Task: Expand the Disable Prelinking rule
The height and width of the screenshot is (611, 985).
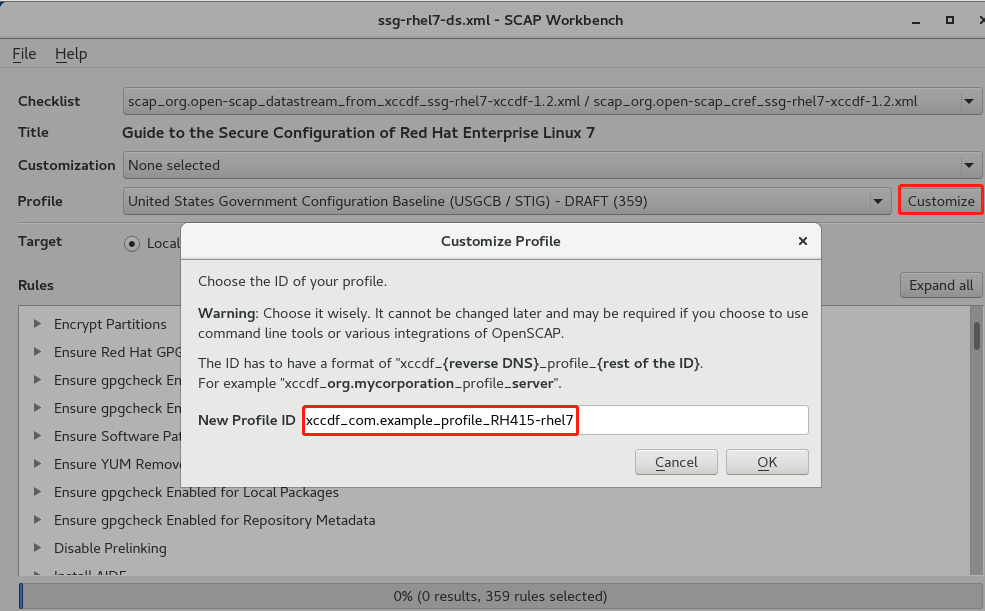Action: [38, 548]
